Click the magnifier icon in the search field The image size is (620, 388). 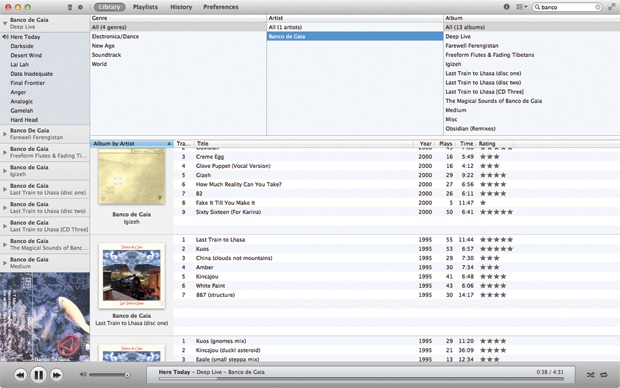pyautogui.click(x=537, y=7)
